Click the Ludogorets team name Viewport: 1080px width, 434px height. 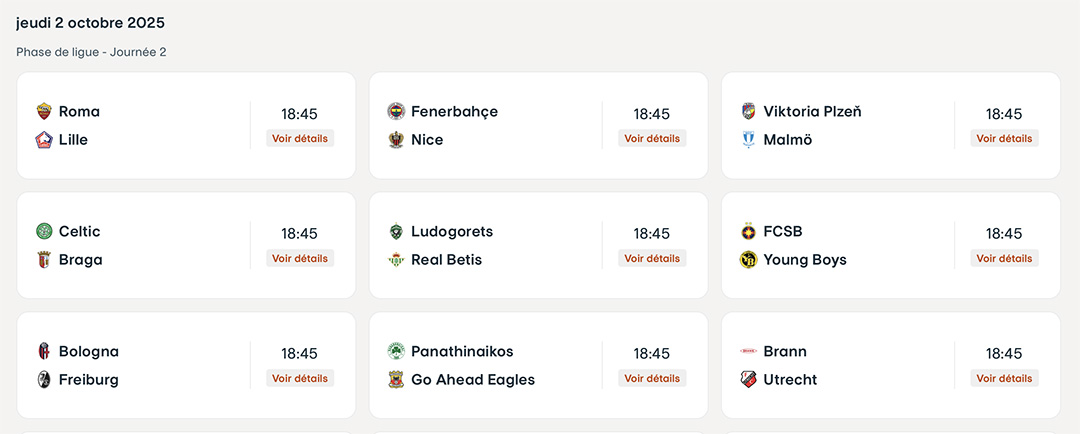tap(452, 231)
